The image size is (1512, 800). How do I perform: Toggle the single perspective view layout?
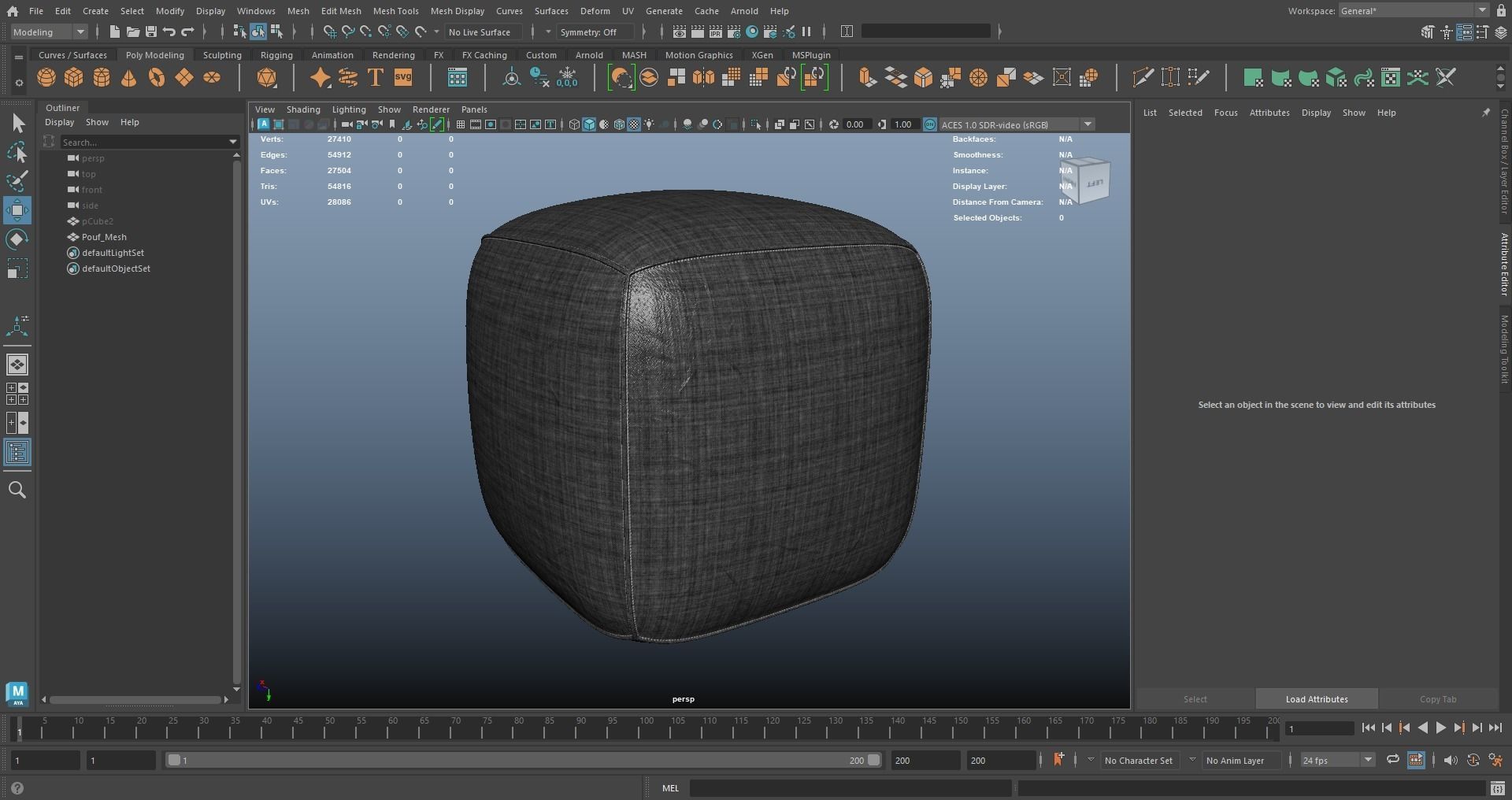coord(17,365)
